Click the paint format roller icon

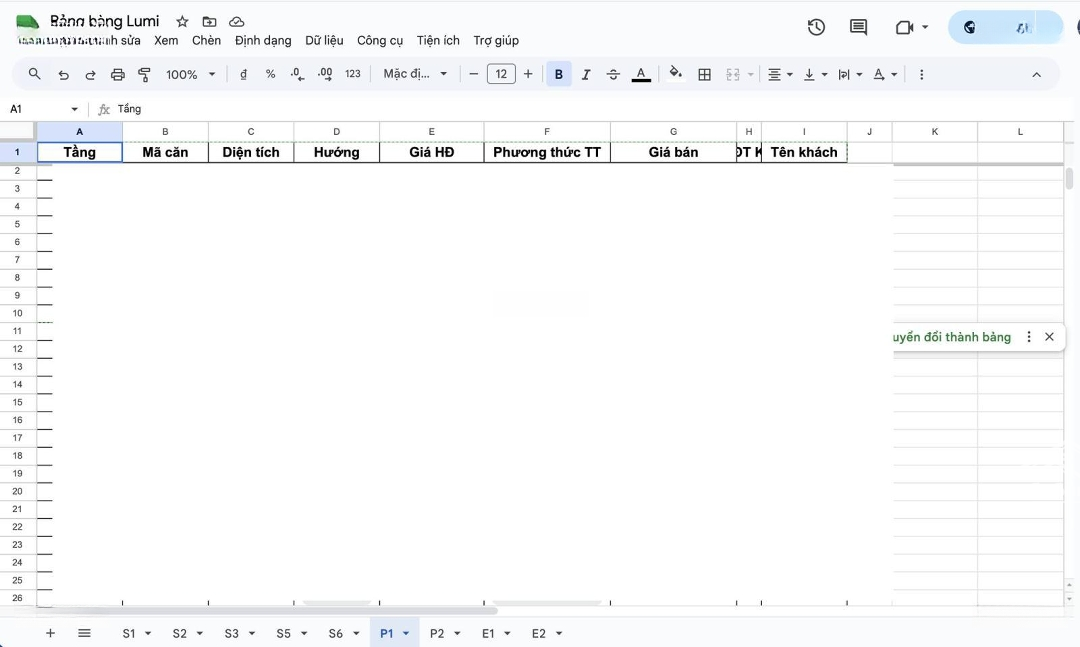pyautogui.click(x=144, y=74)
